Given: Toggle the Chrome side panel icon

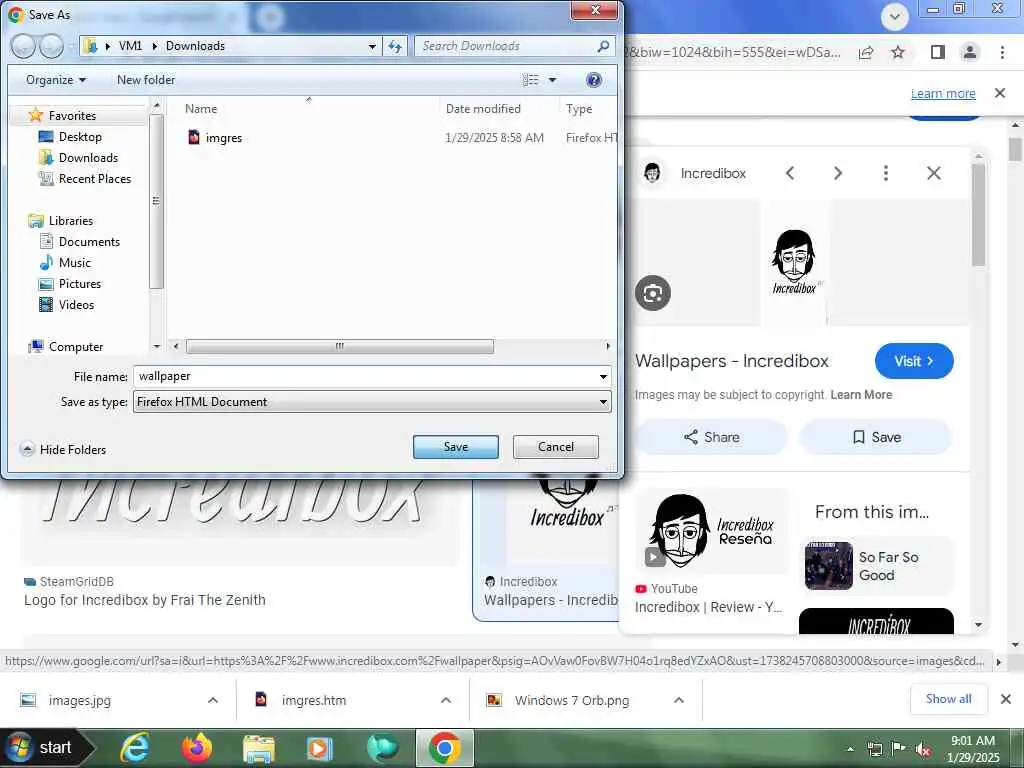Looking at the screenshot, I should coord(938,52).
